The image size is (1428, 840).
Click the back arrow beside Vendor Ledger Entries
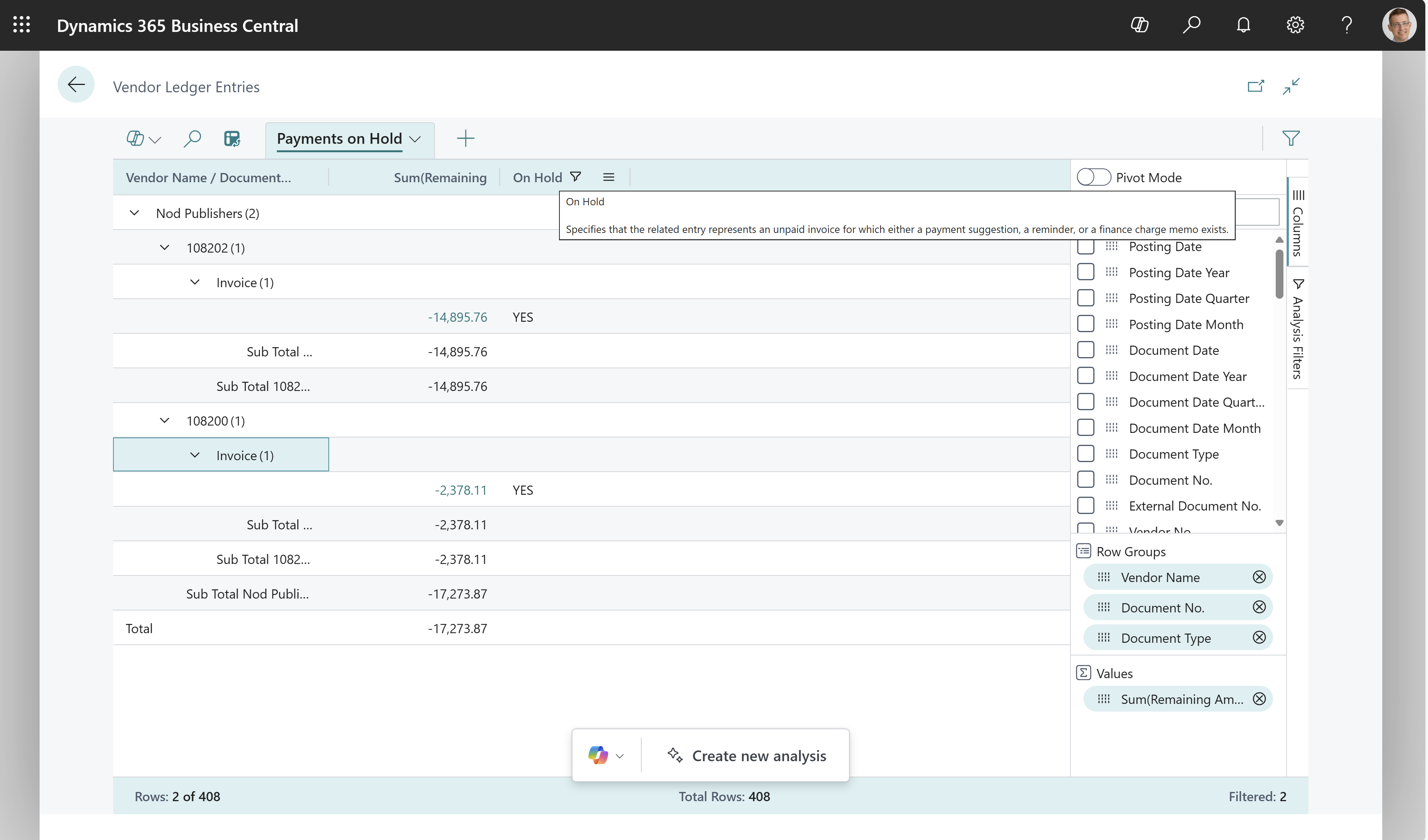[x=76, y=85]
